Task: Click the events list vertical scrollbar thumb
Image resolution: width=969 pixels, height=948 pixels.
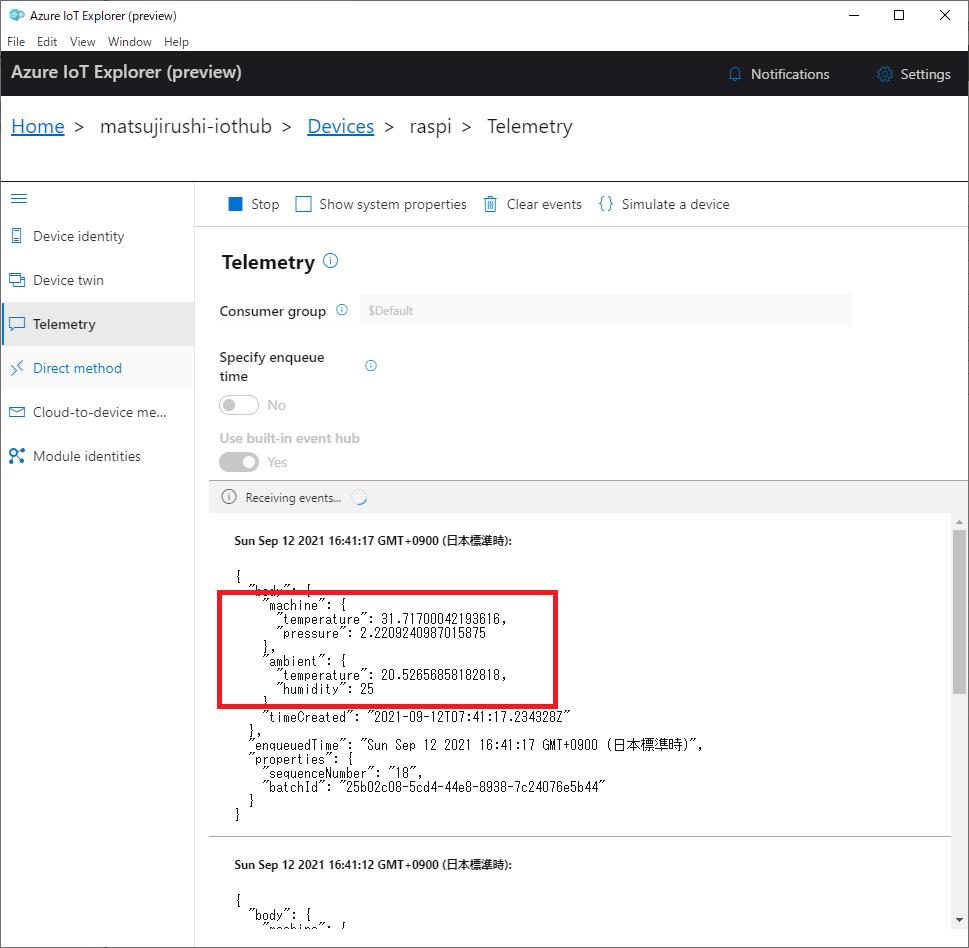Action: [x=959, y=612]
